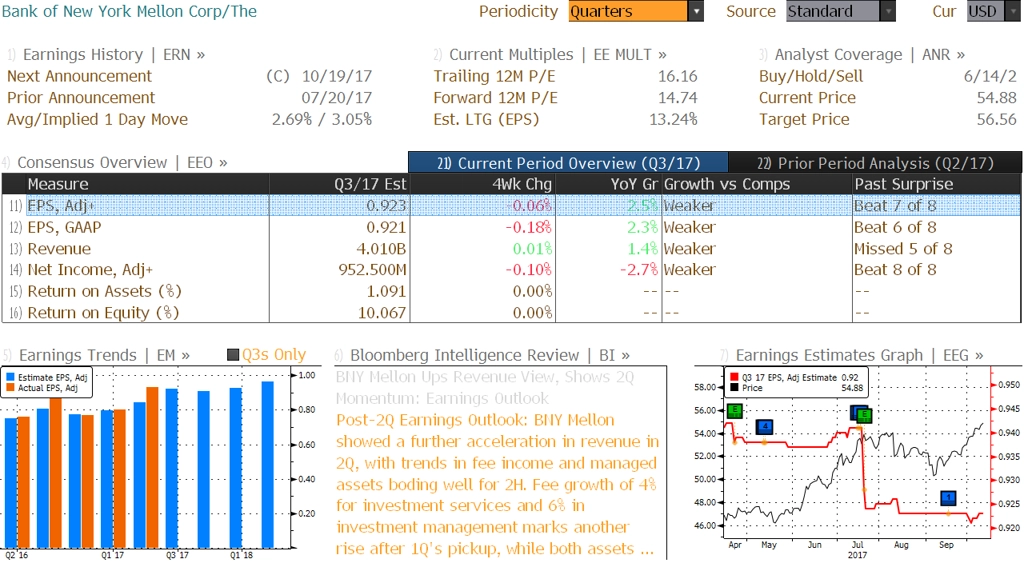Screen dimensions: 1024x563
Task: Click Revenue YoY growth 1.4%
Action: 643,249
